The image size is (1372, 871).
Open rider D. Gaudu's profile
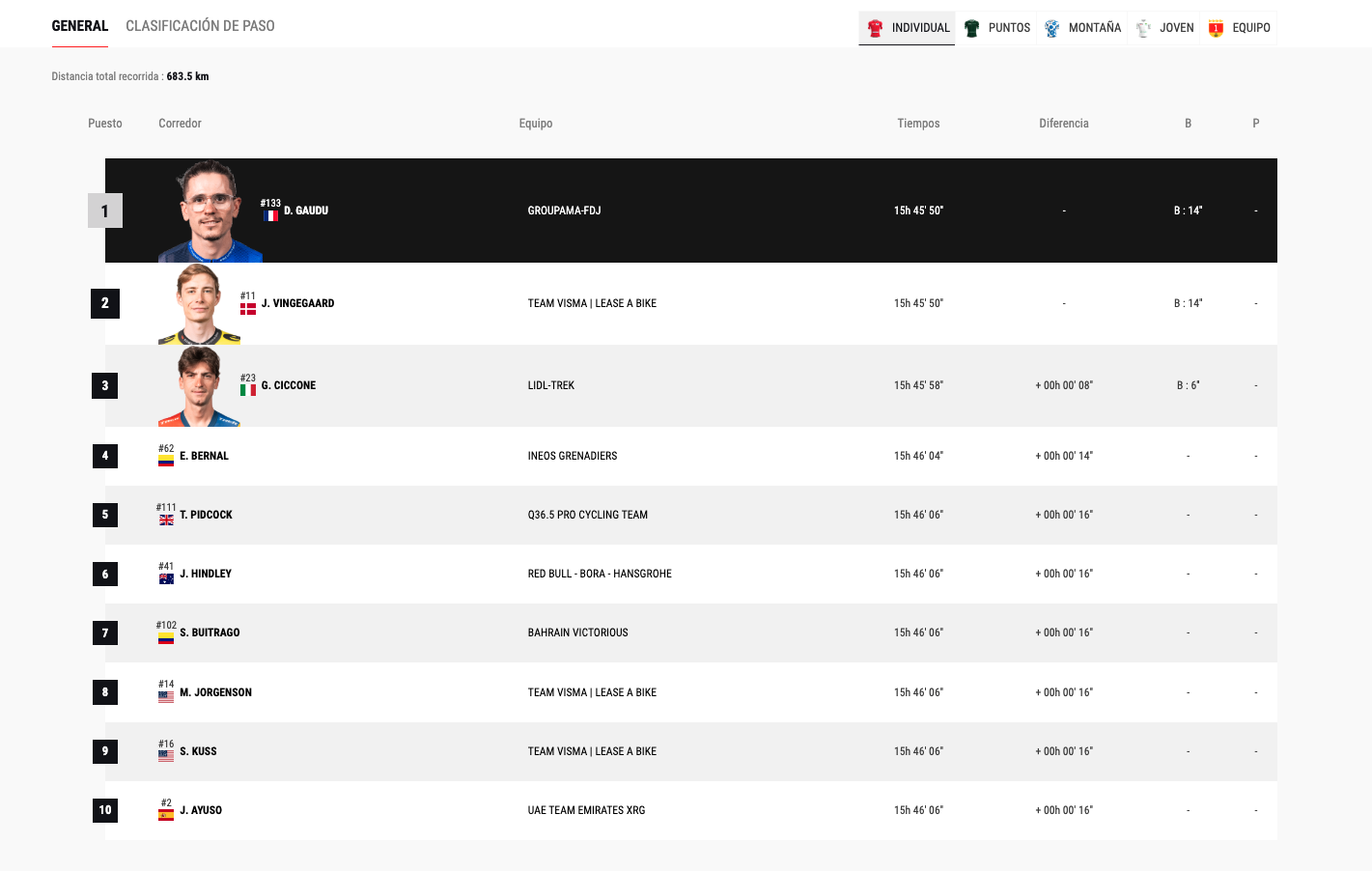point(306,211)
